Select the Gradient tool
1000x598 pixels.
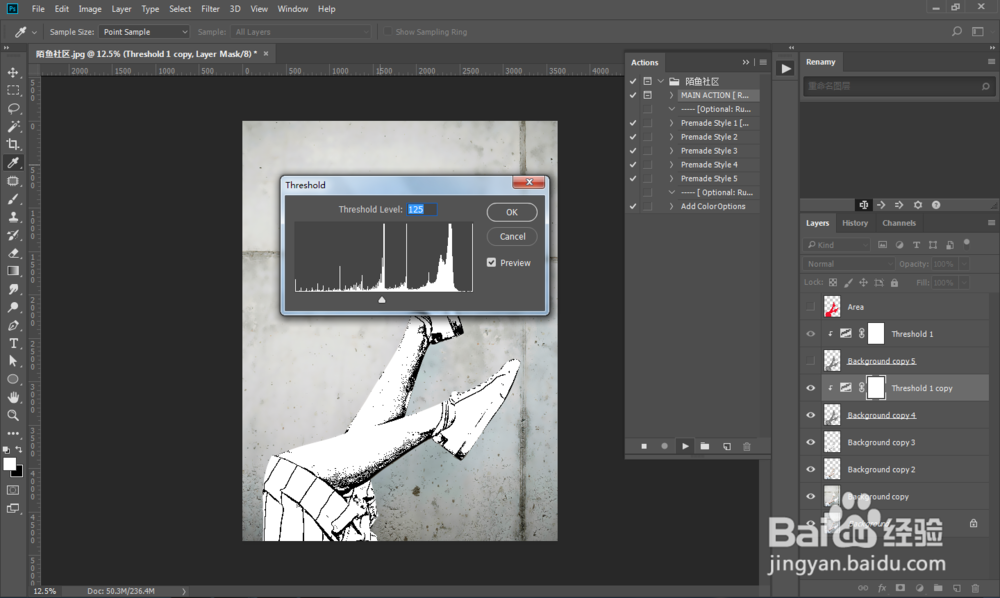(13, 271)
